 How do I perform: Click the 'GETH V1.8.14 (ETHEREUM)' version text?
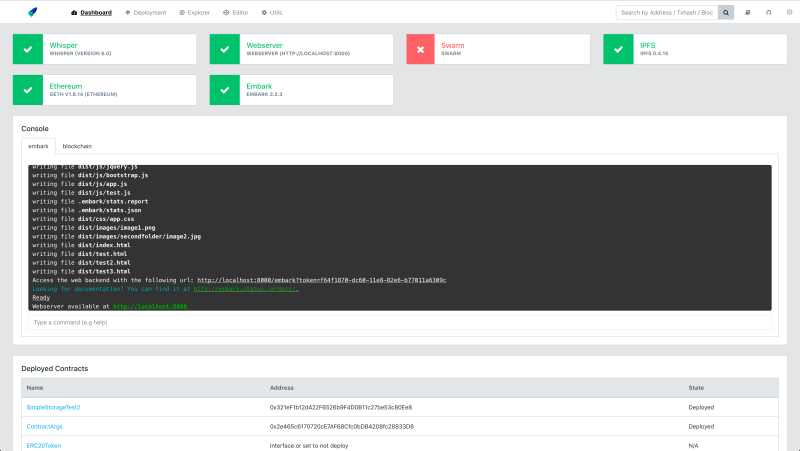[83, 94]
